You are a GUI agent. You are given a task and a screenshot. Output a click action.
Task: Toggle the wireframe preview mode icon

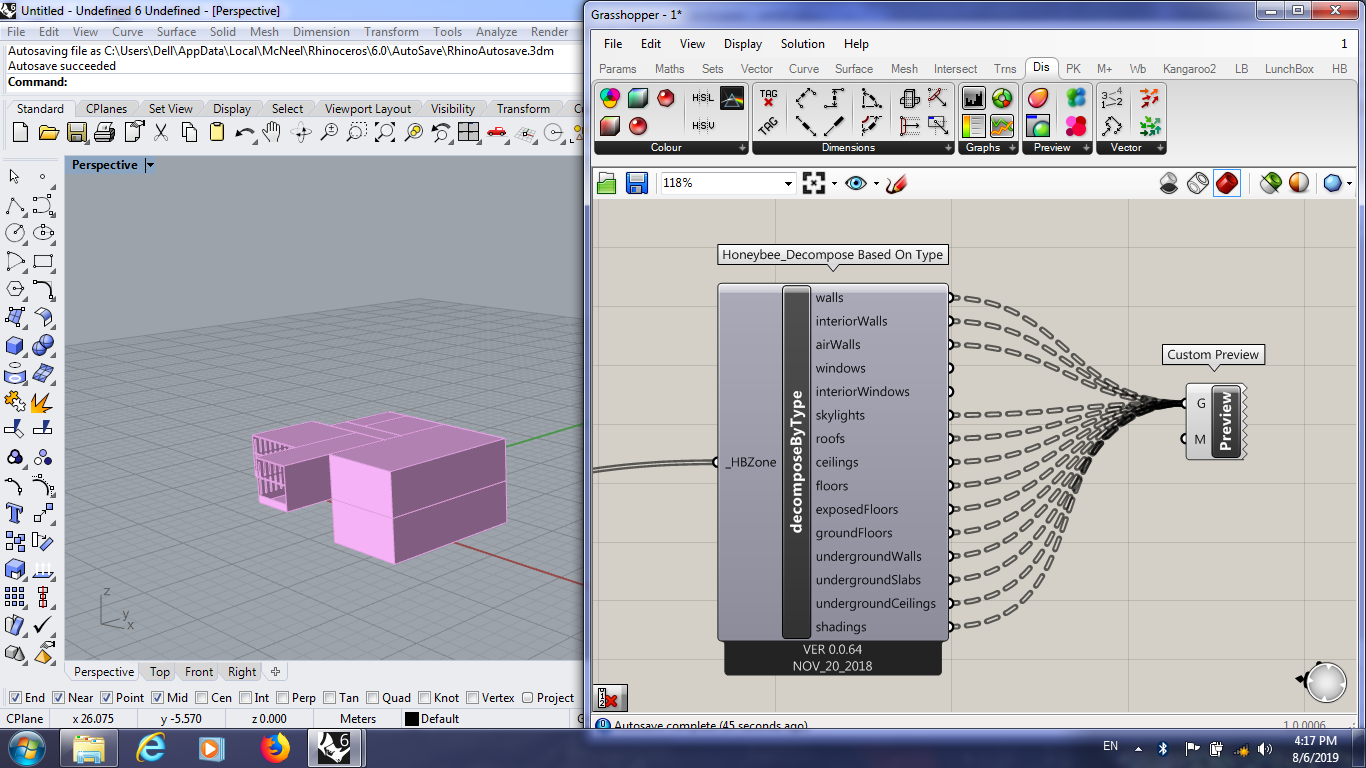(x=1198, y=183)
